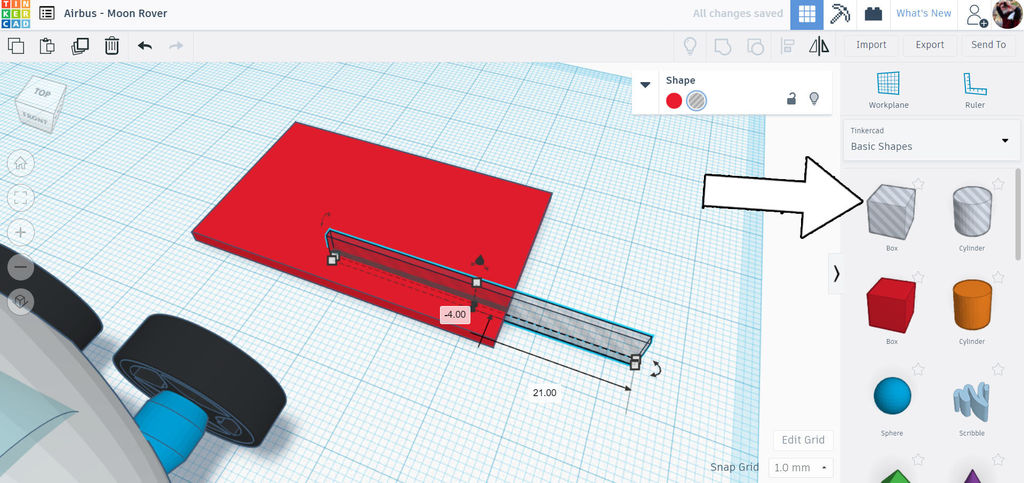Switch to 3D design grid view
The height and width of the screenshot is (483, 1024).
(x=807, y=14)
